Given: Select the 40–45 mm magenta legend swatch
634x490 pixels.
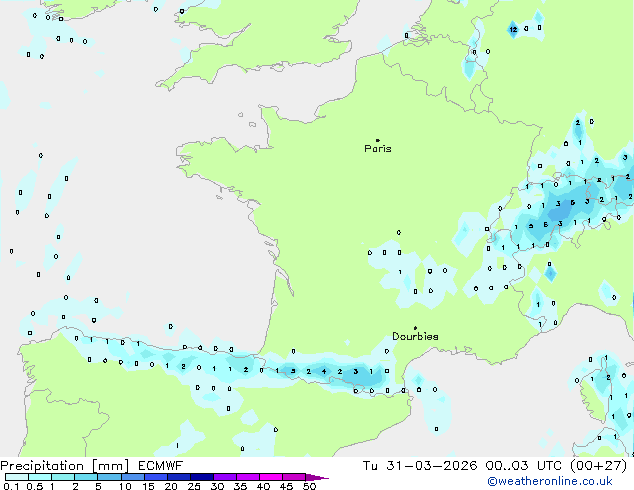Looking at the screenshot, I should point(271,477).
